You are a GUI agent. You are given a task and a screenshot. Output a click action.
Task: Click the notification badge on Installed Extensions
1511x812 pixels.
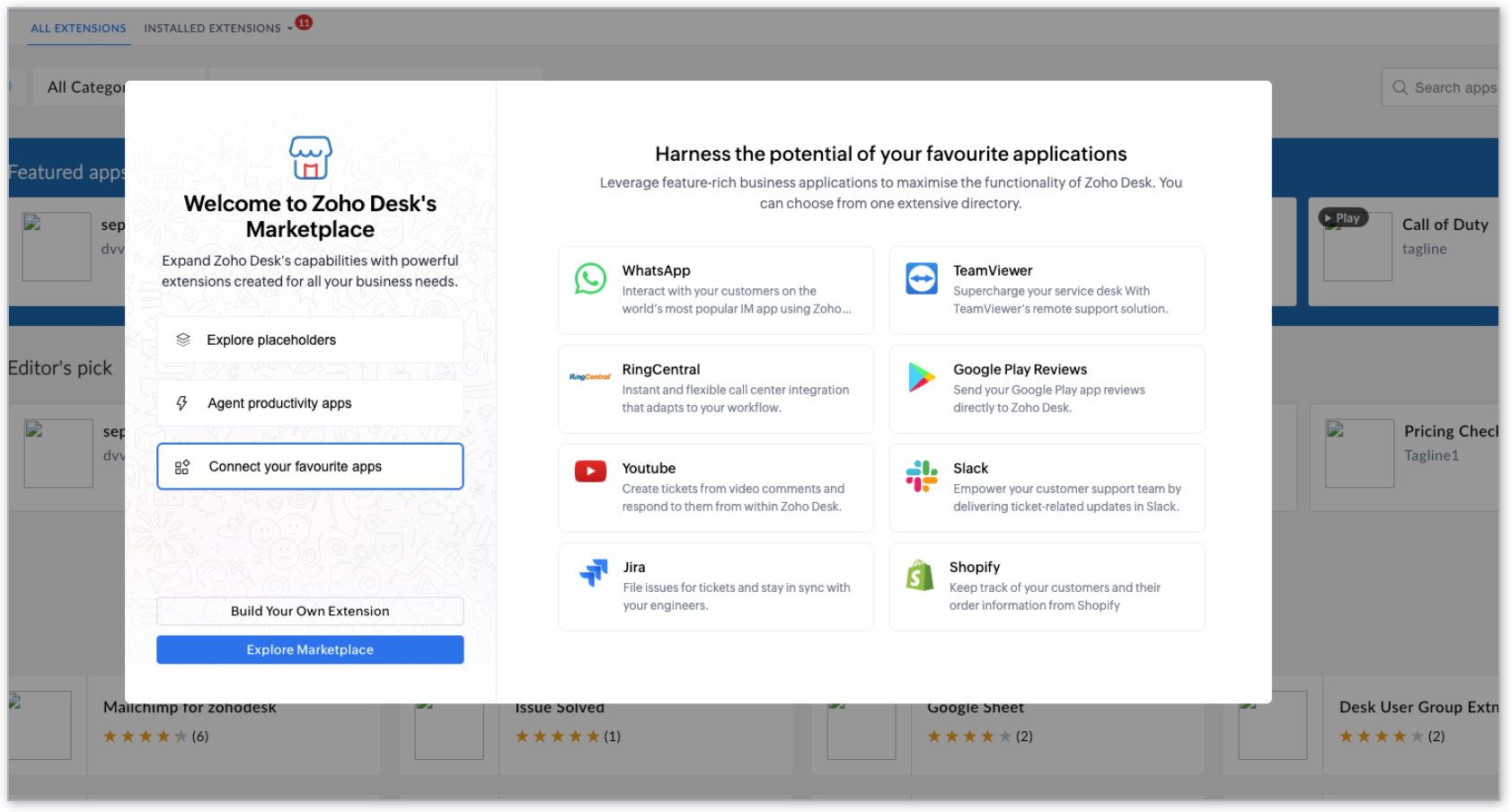pyautogui.click(x=305, y=22)
